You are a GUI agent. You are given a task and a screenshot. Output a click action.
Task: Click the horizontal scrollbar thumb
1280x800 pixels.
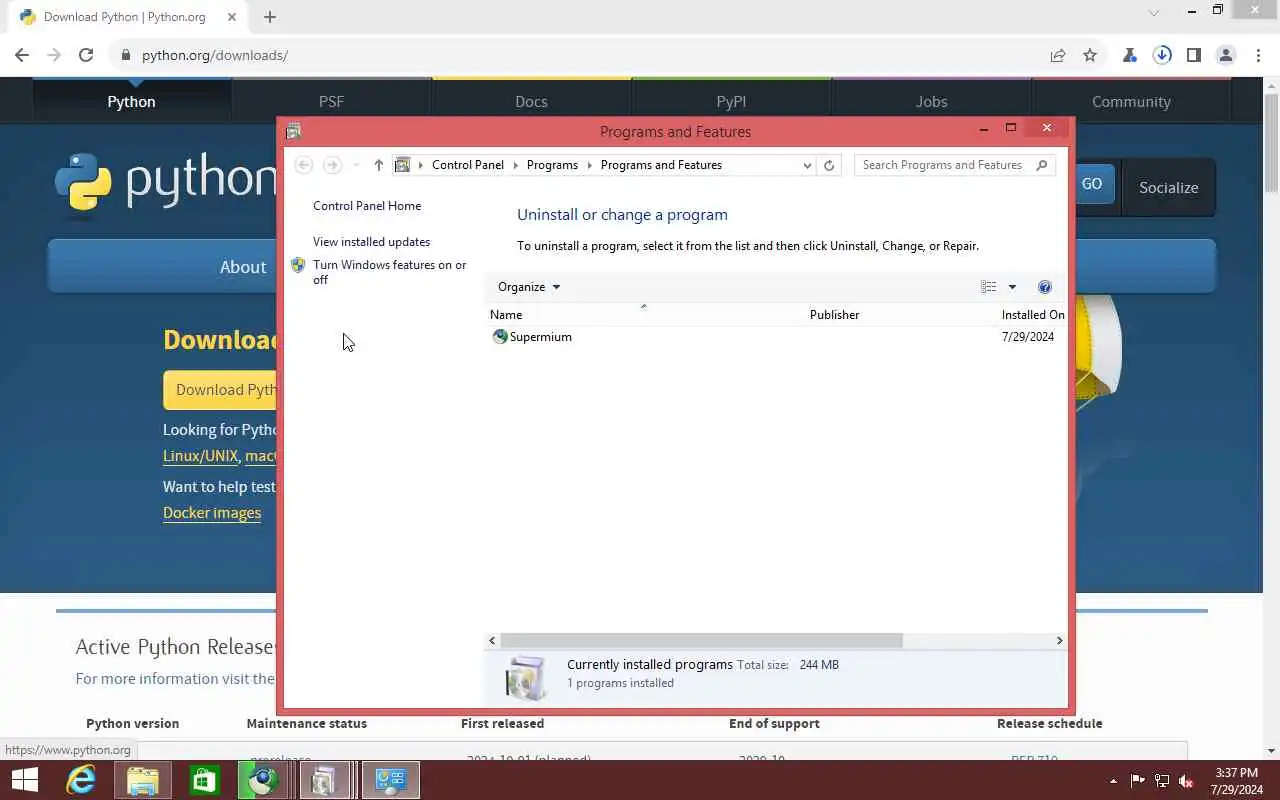tap(701, 640)
